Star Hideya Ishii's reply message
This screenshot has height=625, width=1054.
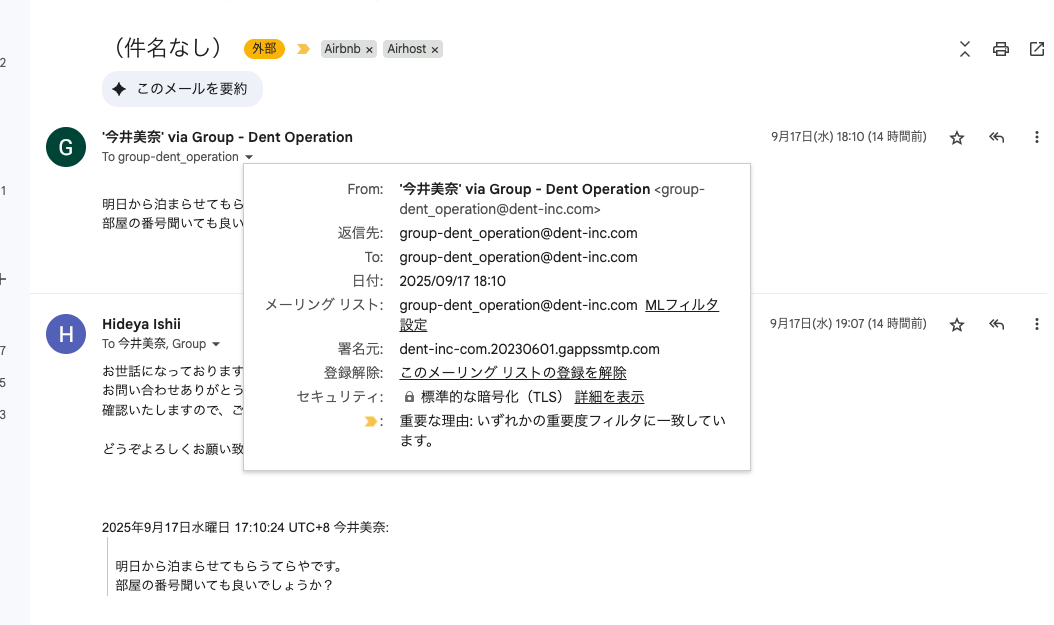click(957, 325)
